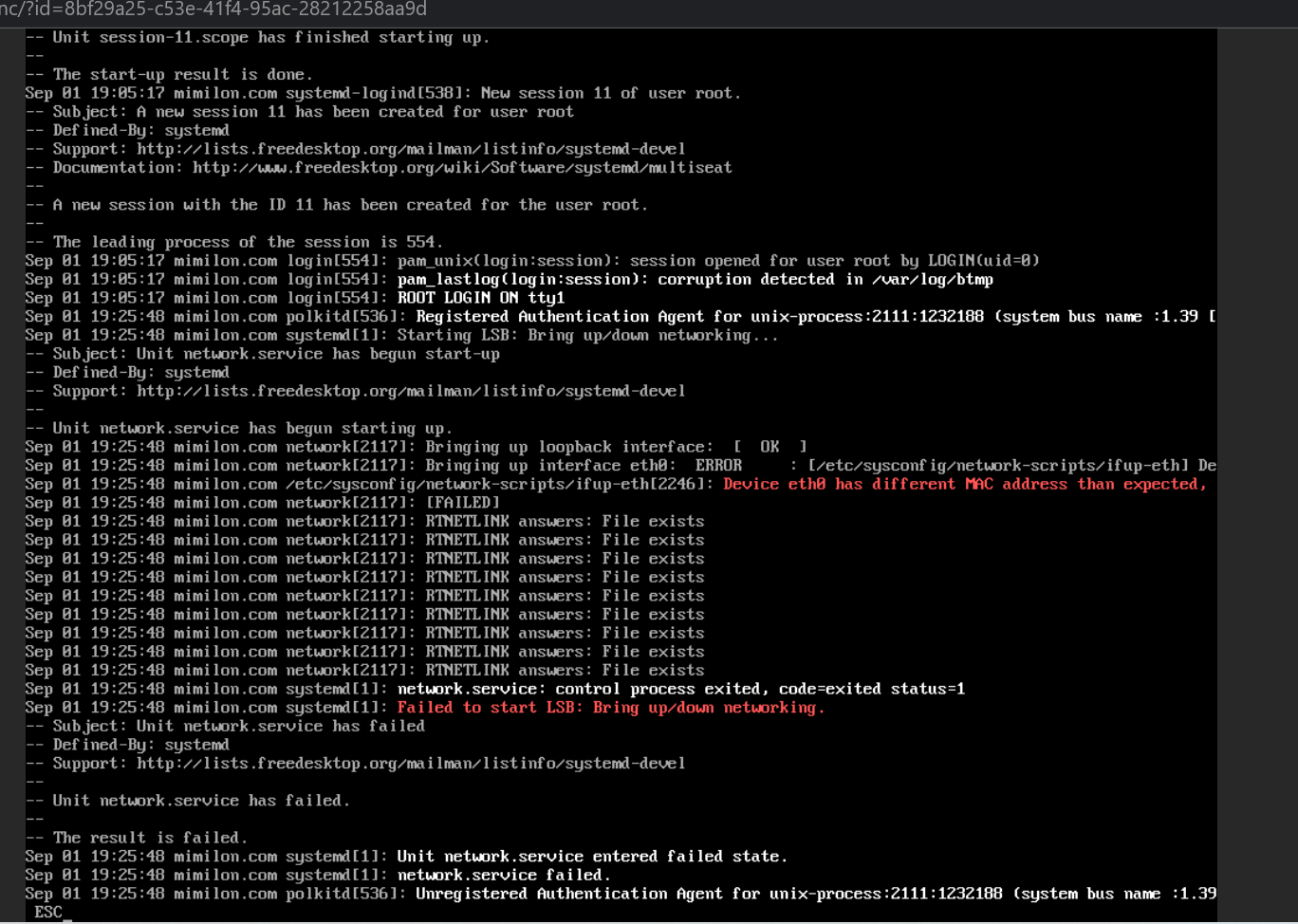The height and width of the screenshot is (924, 1298).
Task: Click the '[FAILED]' network status line
Action: point(262,503)
